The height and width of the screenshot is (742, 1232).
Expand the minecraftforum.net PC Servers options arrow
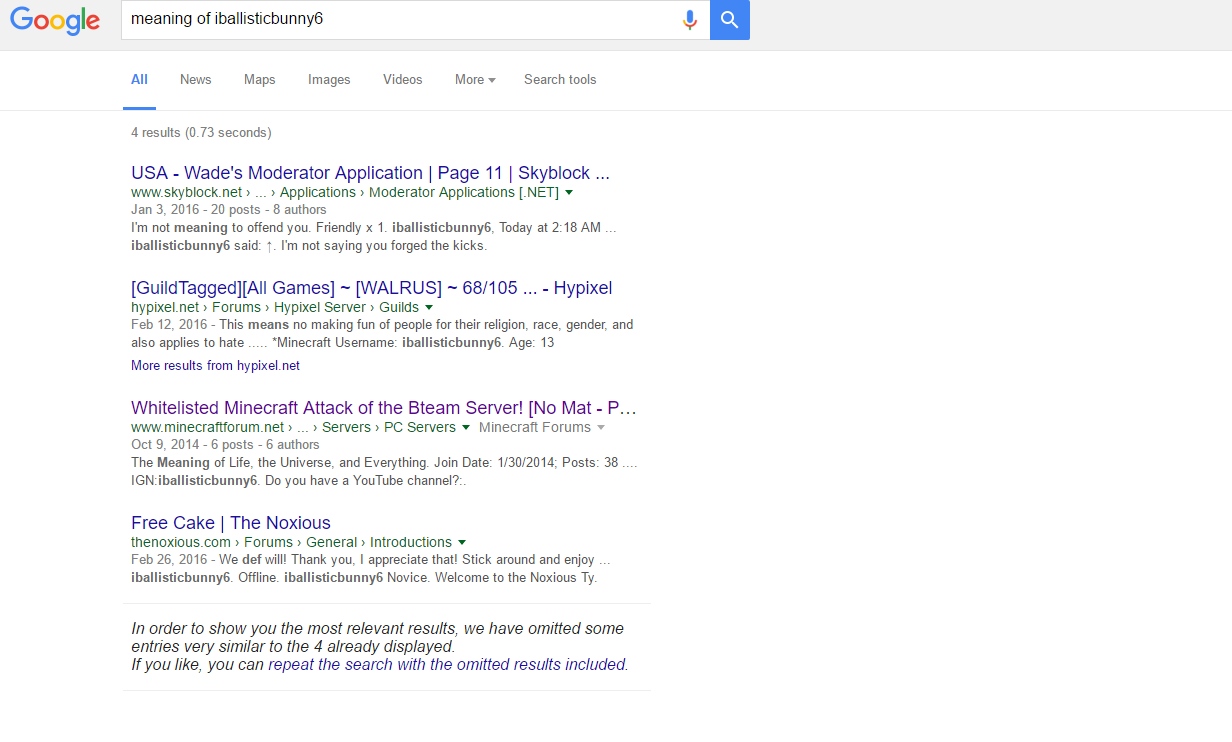point(465,427)
